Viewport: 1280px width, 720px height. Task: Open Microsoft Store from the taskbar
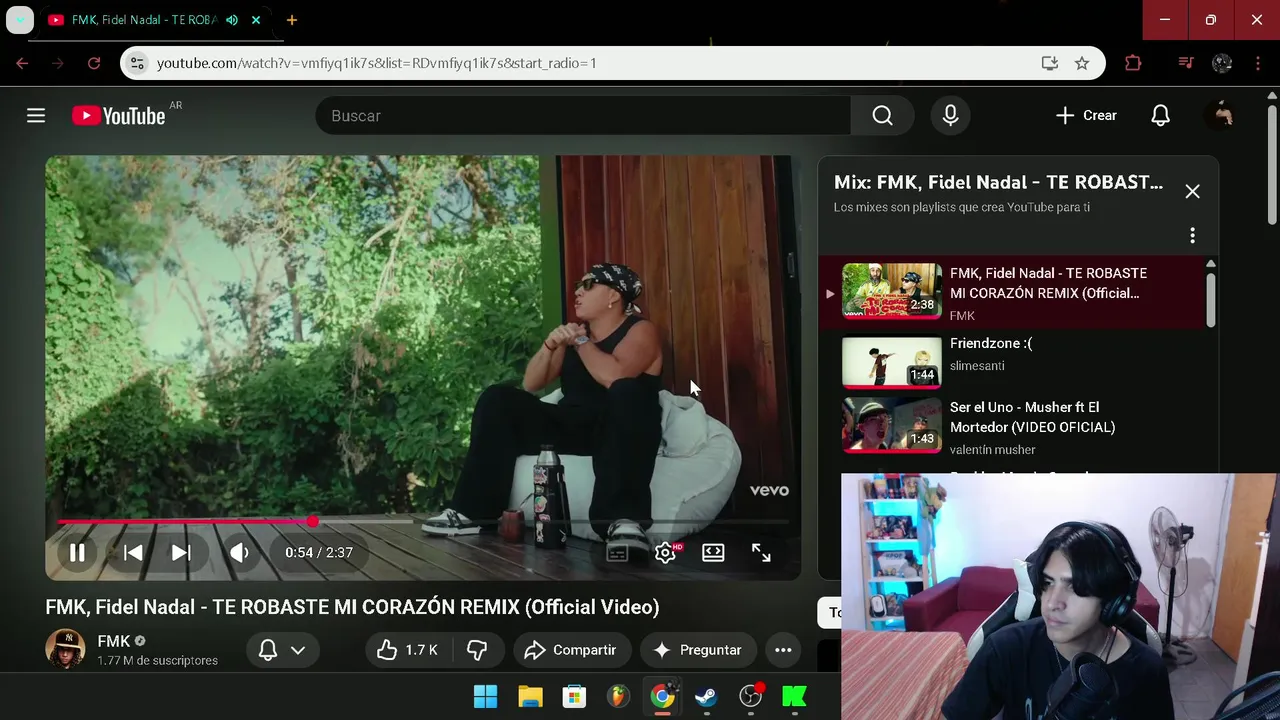pyautogui.click(x=574, y=696)
